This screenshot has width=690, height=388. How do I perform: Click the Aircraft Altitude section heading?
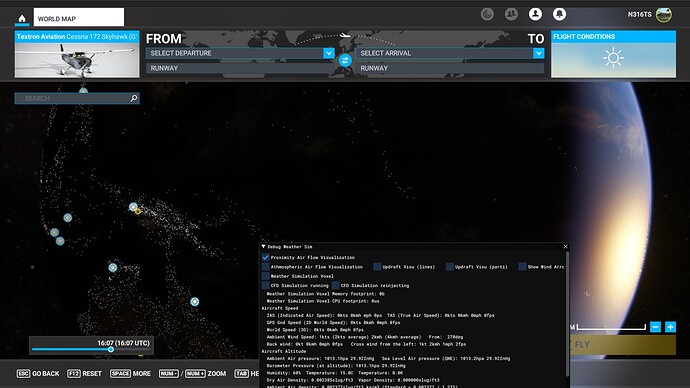(283, 351)
